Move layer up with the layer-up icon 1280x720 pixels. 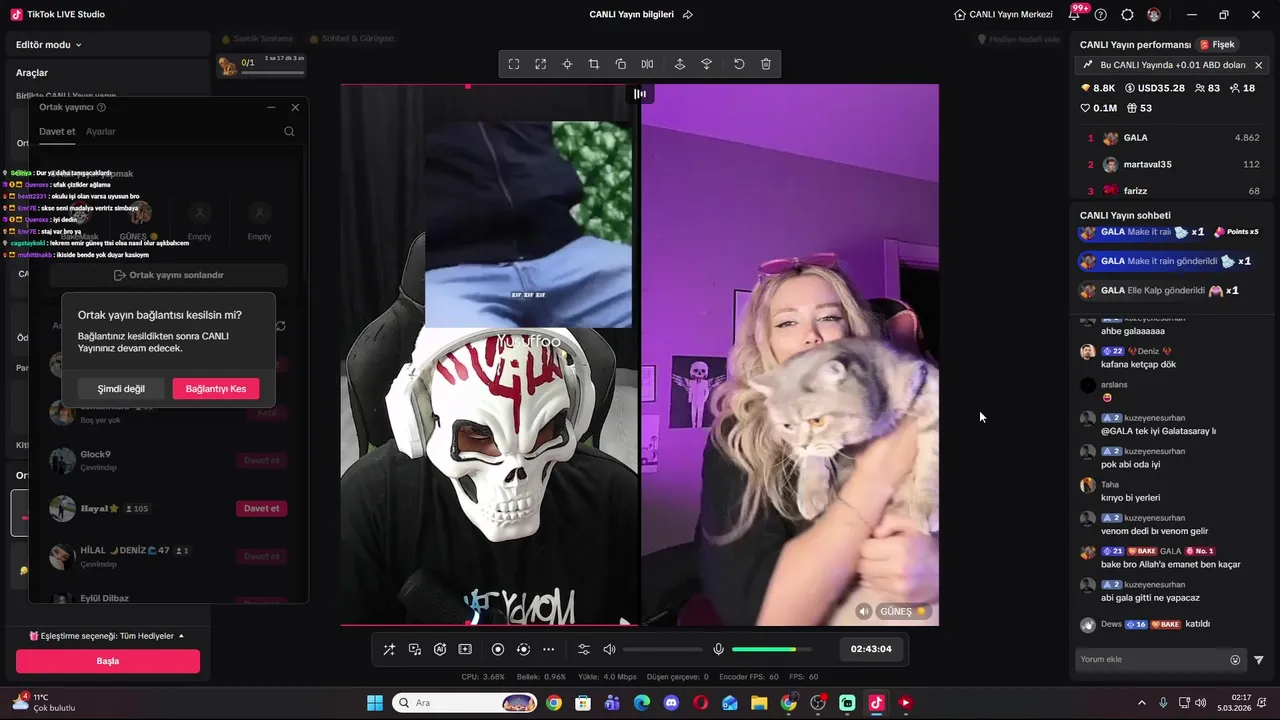pos(680,64)
